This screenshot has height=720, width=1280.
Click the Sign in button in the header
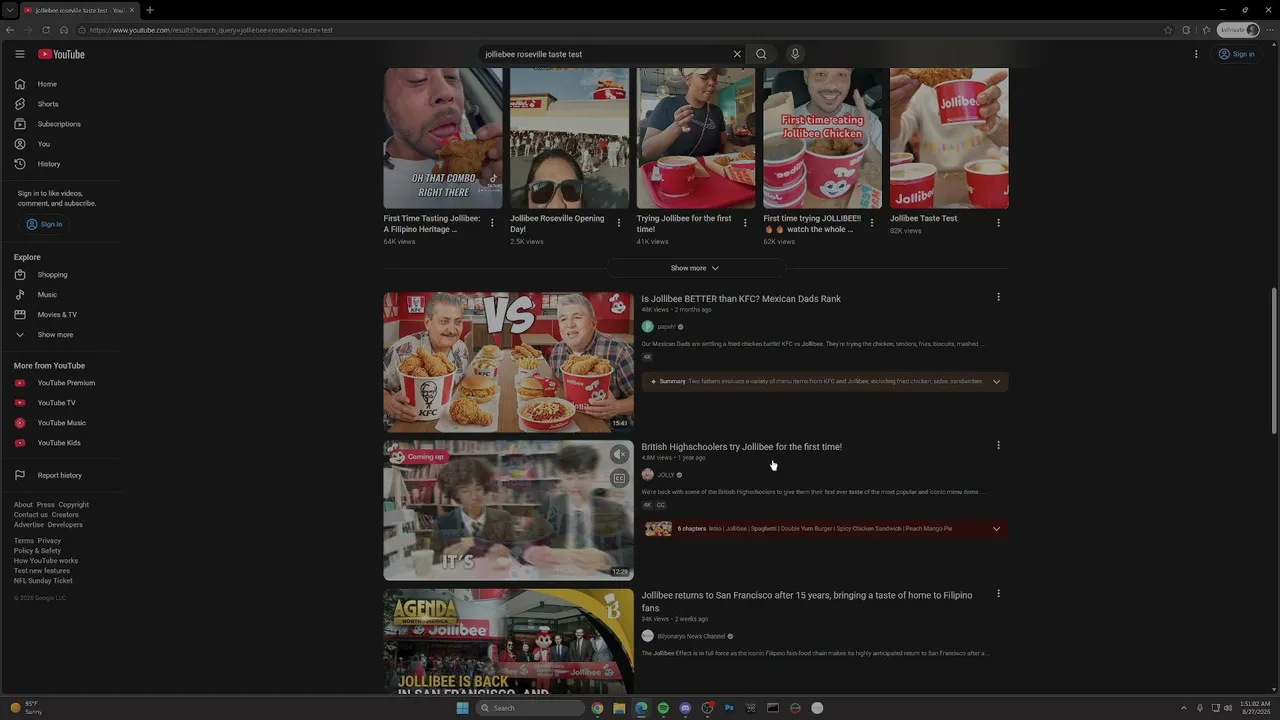pos(1236,54)
